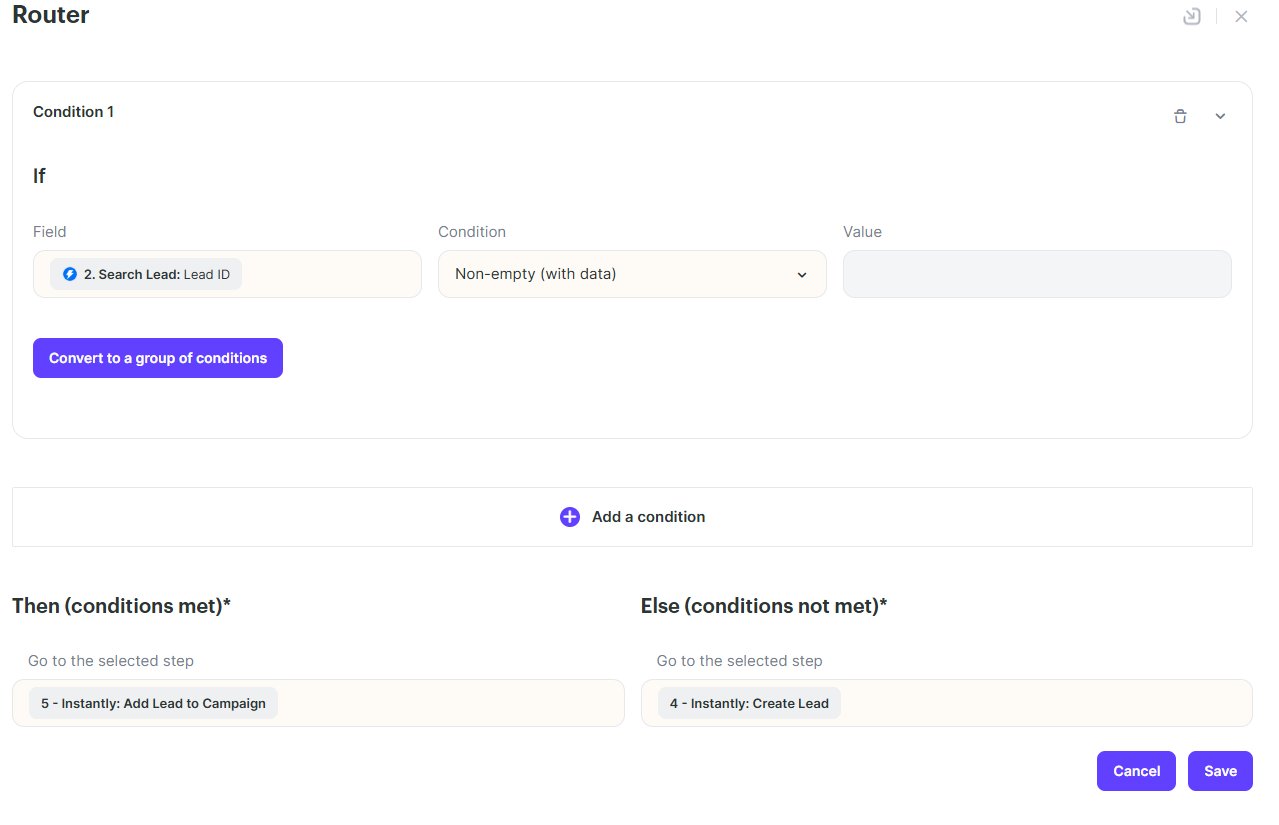
Task: Delete Condition 1 with trash icon
Action: (x=1180, y=116)
